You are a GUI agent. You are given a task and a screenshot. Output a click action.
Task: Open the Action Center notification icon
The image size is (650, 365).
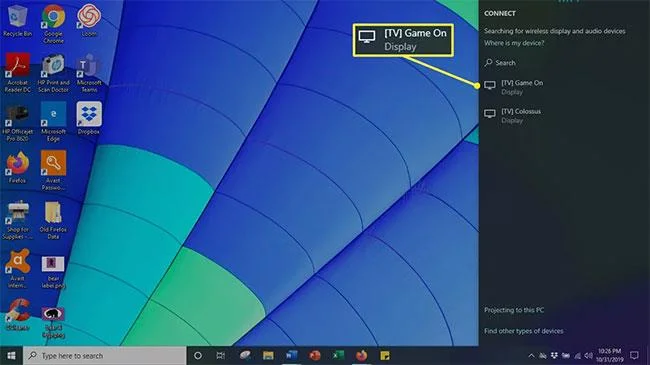coord(634,355)
